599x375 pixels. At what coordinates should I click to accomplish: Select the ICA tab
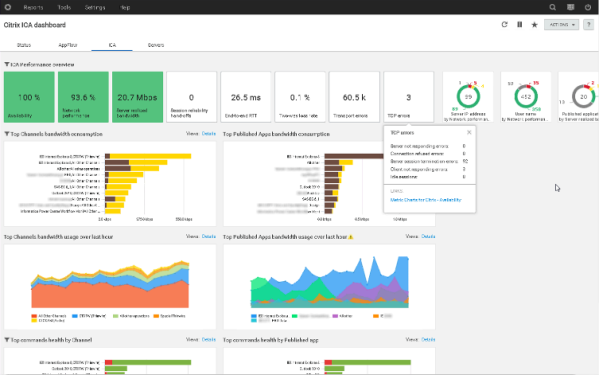[112, 45]
